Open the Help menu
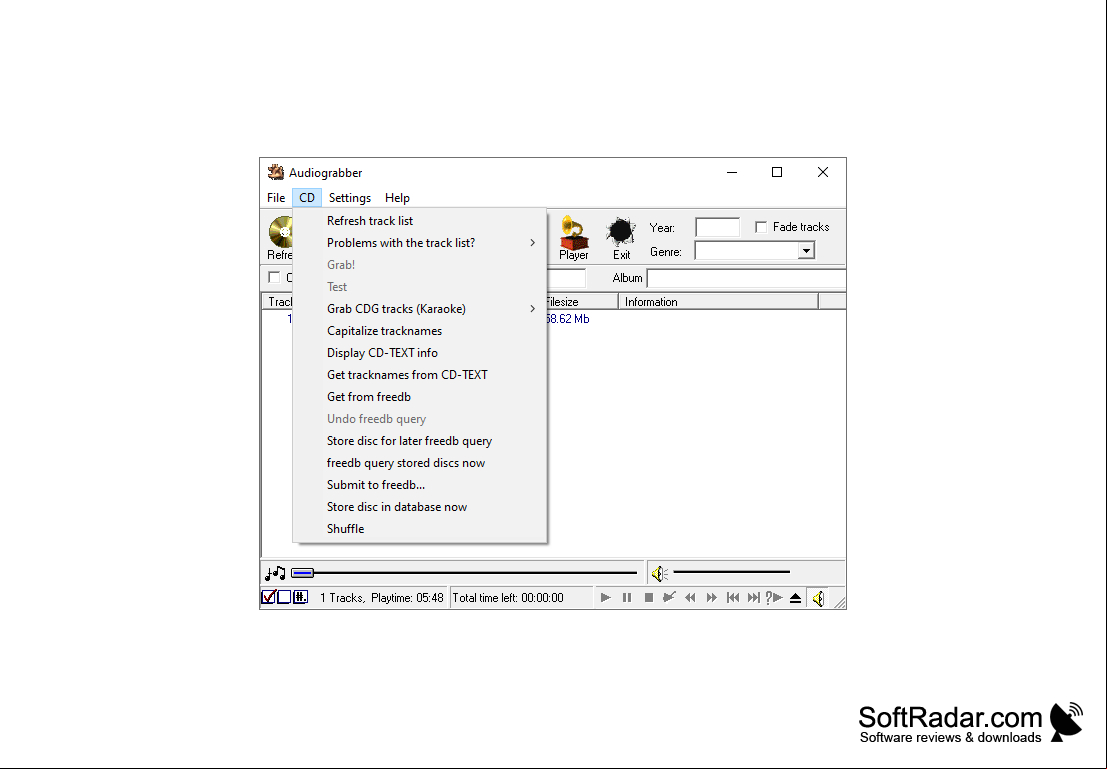The width and height of the screenshot is (1107, 769). point(397,198)
